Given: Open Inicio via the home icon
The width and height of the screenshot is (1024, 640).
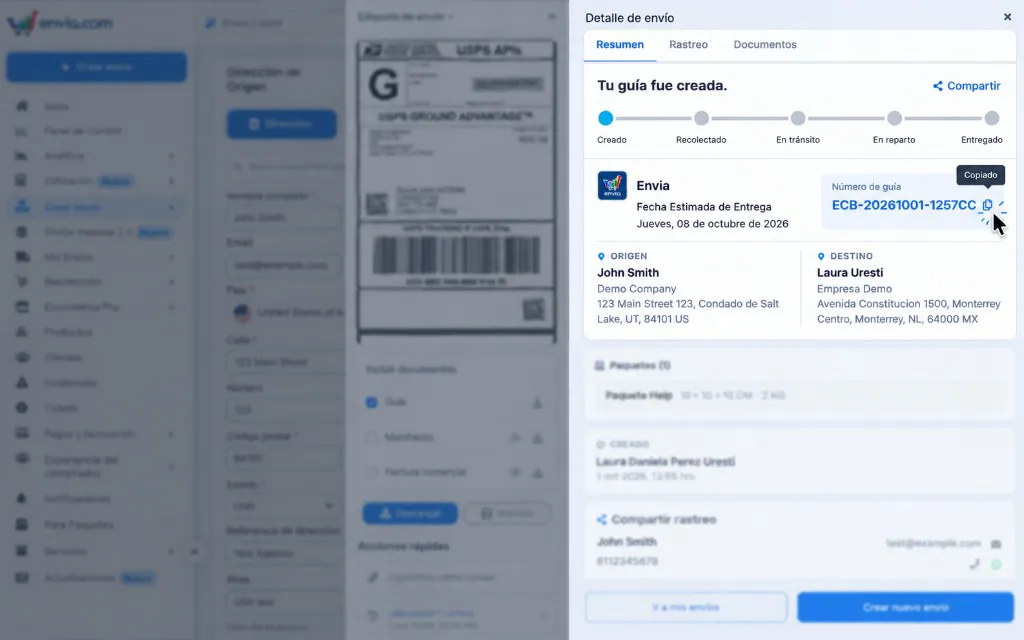Looking at the screenshot, I should (22, 106).
